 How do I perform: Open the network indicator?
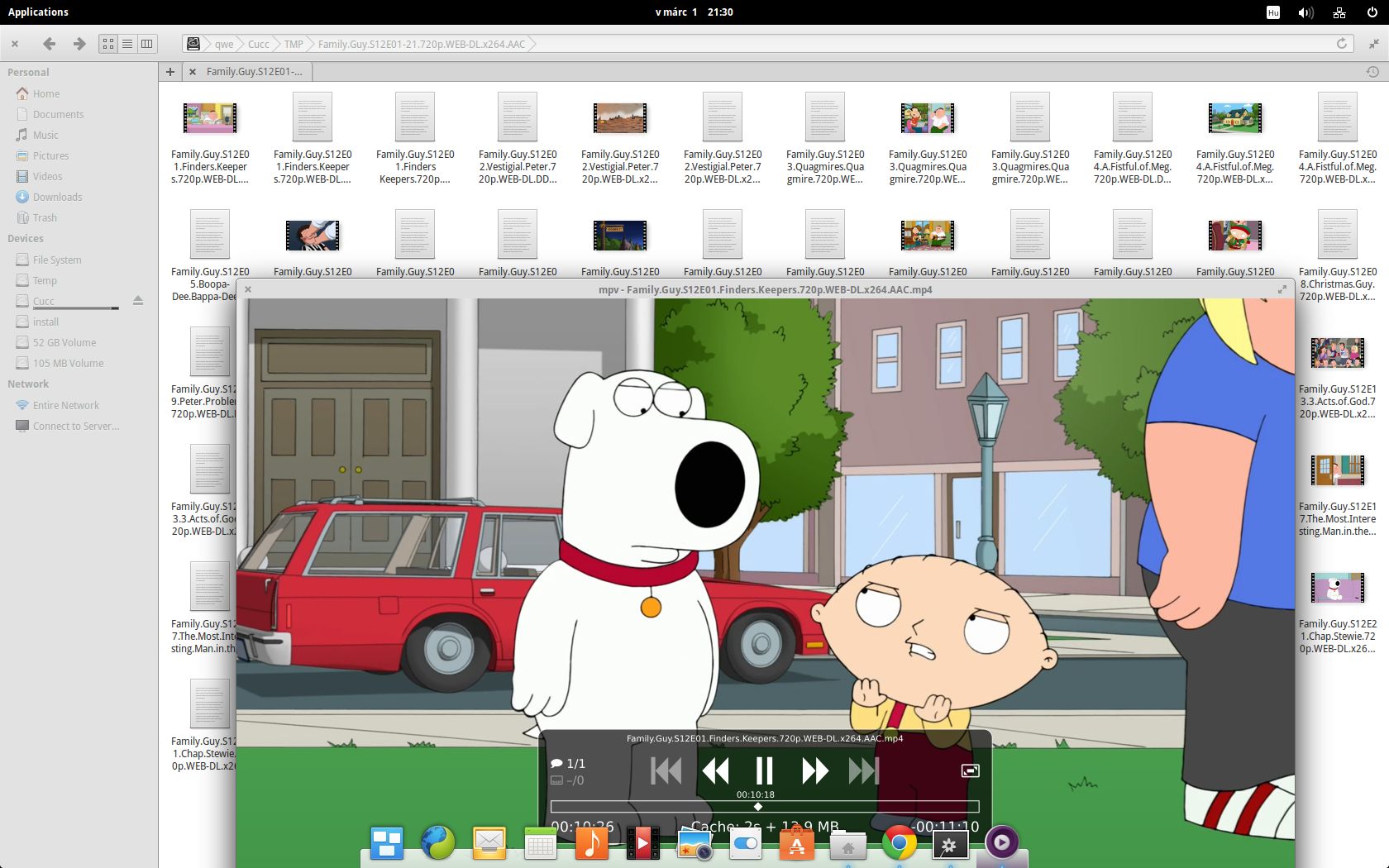tap(1339, 12)
